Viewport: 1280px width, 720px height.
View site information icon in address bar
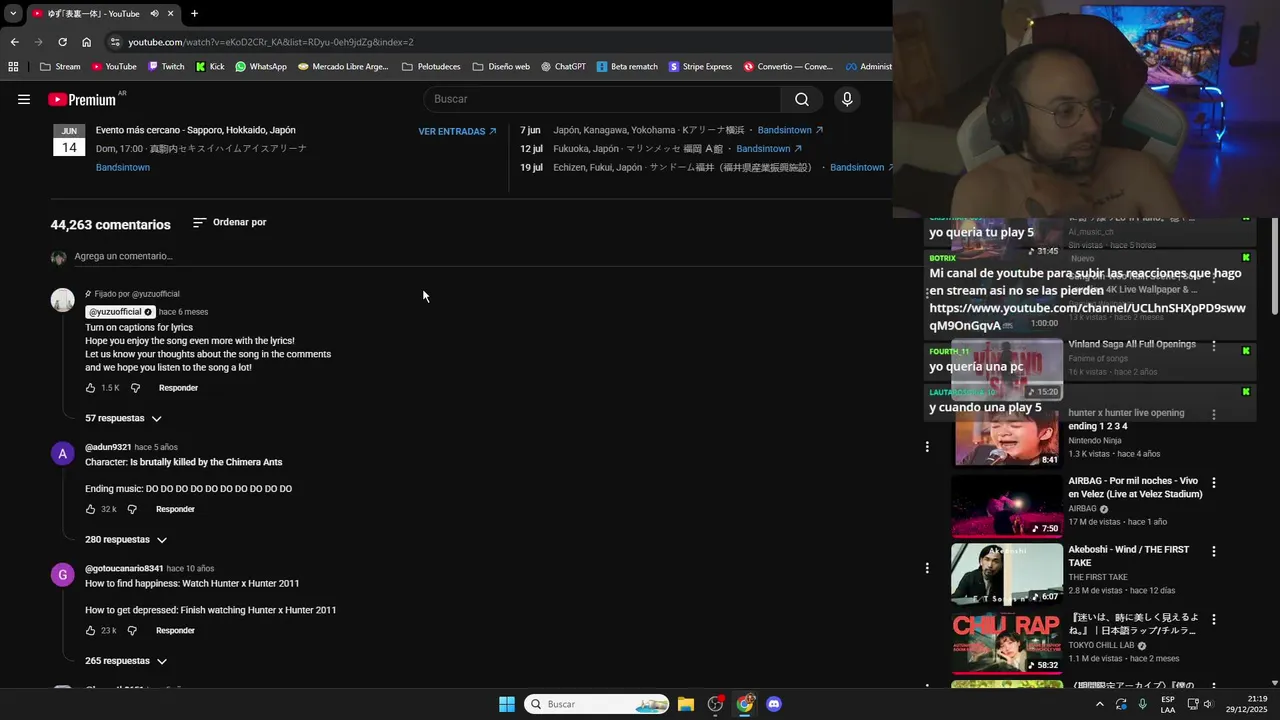tap(116, 42)
